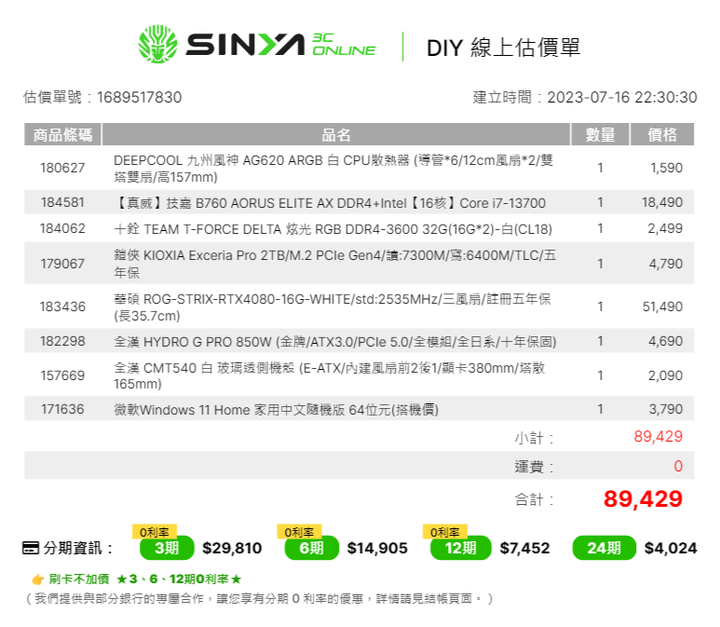Screen dimensions: 720x627
Task: Click the product barcode 182298
Action: point(62,341)
